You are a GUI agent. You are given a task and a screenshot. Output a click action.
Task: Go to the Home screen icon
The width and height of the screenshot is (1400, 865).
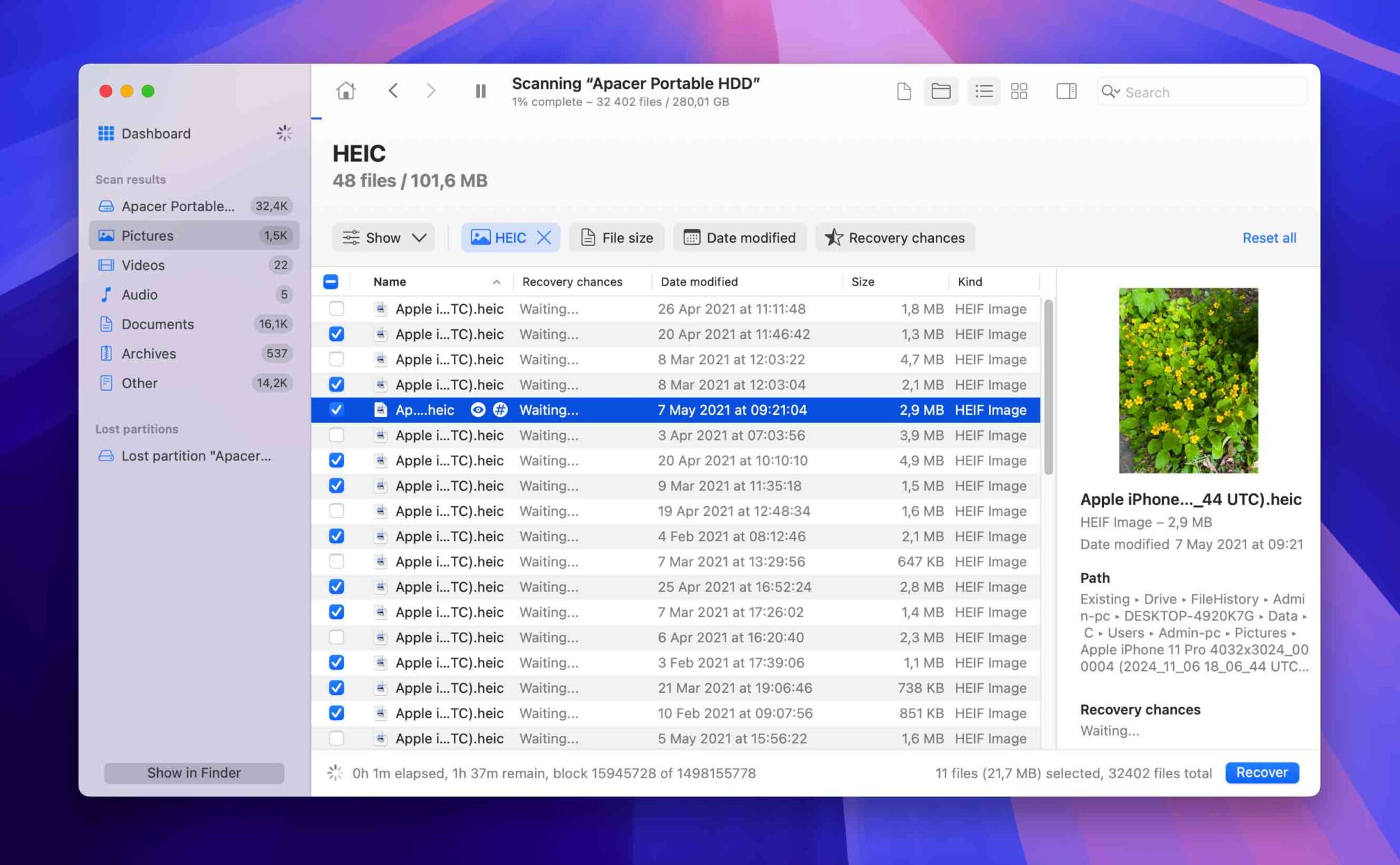coord(346,91)
